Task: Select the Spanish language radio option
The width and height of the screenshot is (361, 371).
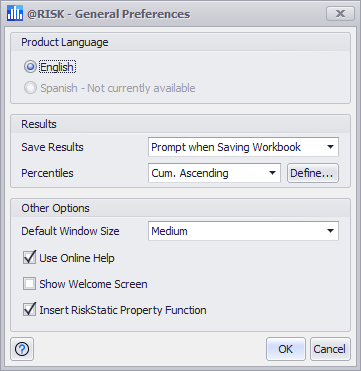Action: coord(30,88)
